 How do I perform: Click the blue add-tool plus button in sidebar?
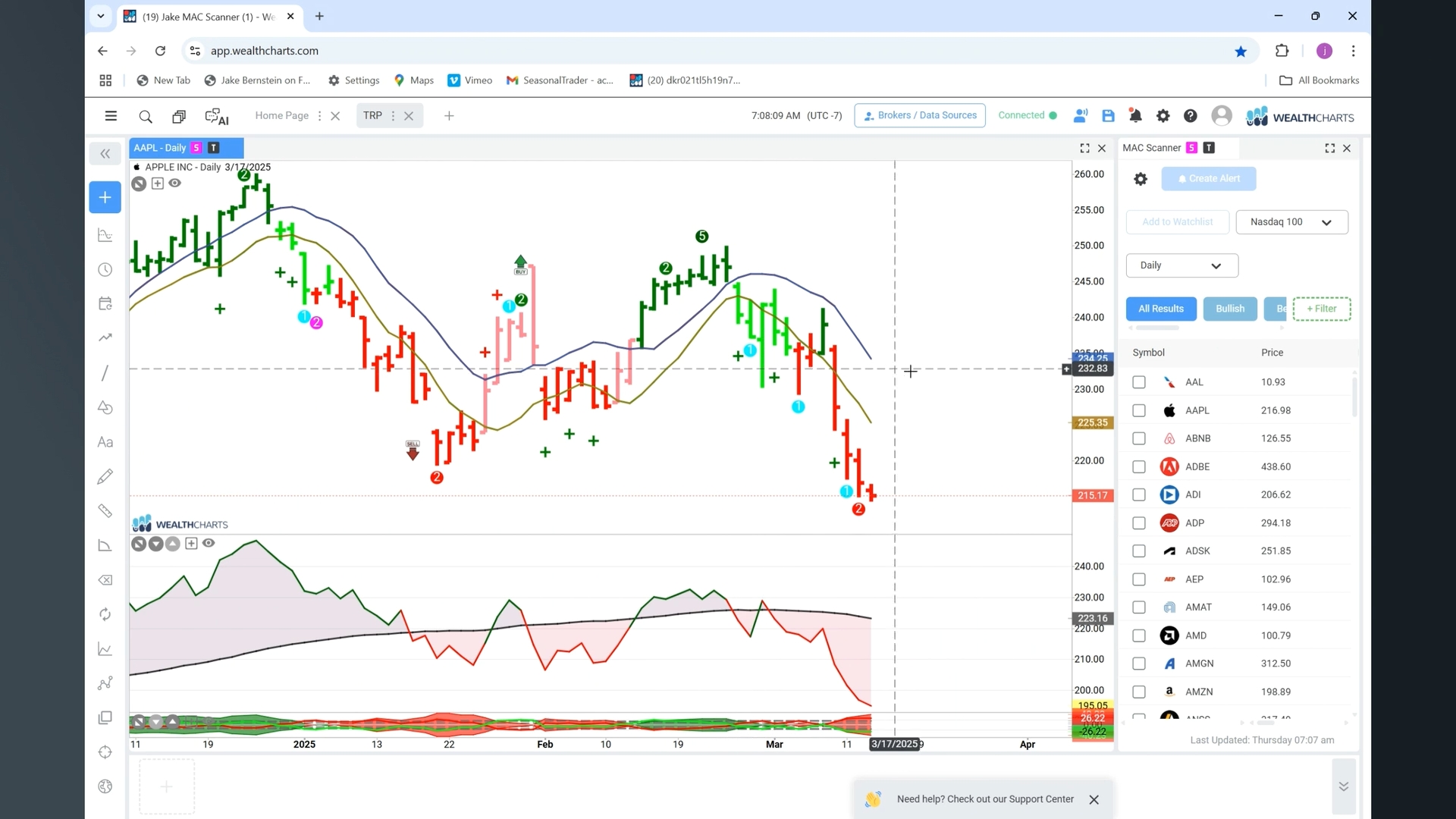tap(105, 197)
